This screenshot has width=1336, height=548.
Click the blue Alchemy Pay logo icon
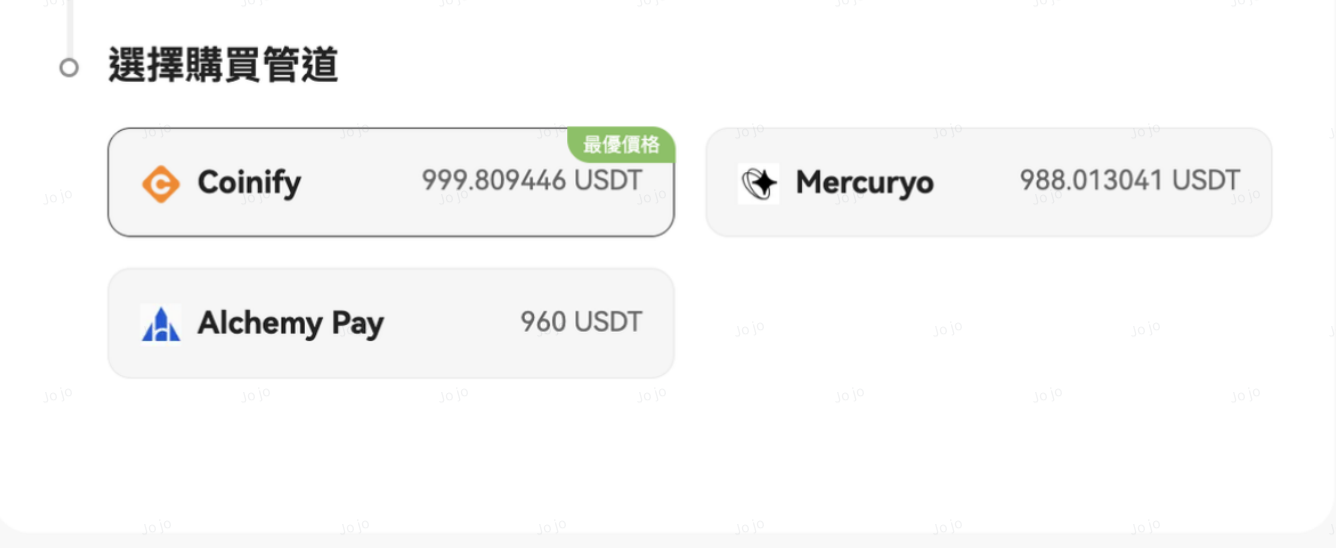coord(160,324)
